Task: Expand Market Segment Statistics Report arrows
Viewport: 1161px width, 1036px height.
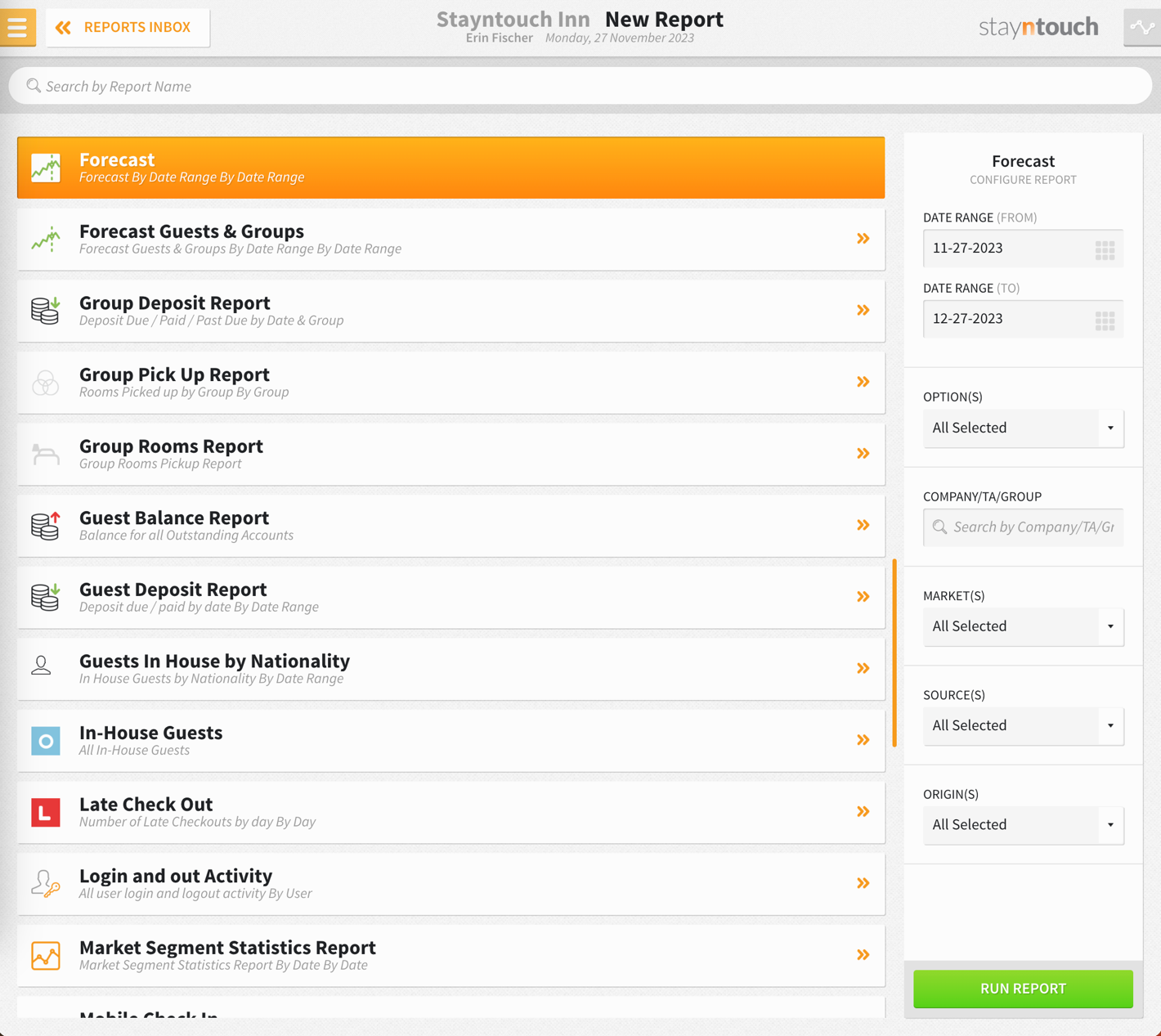Action: 863,955
